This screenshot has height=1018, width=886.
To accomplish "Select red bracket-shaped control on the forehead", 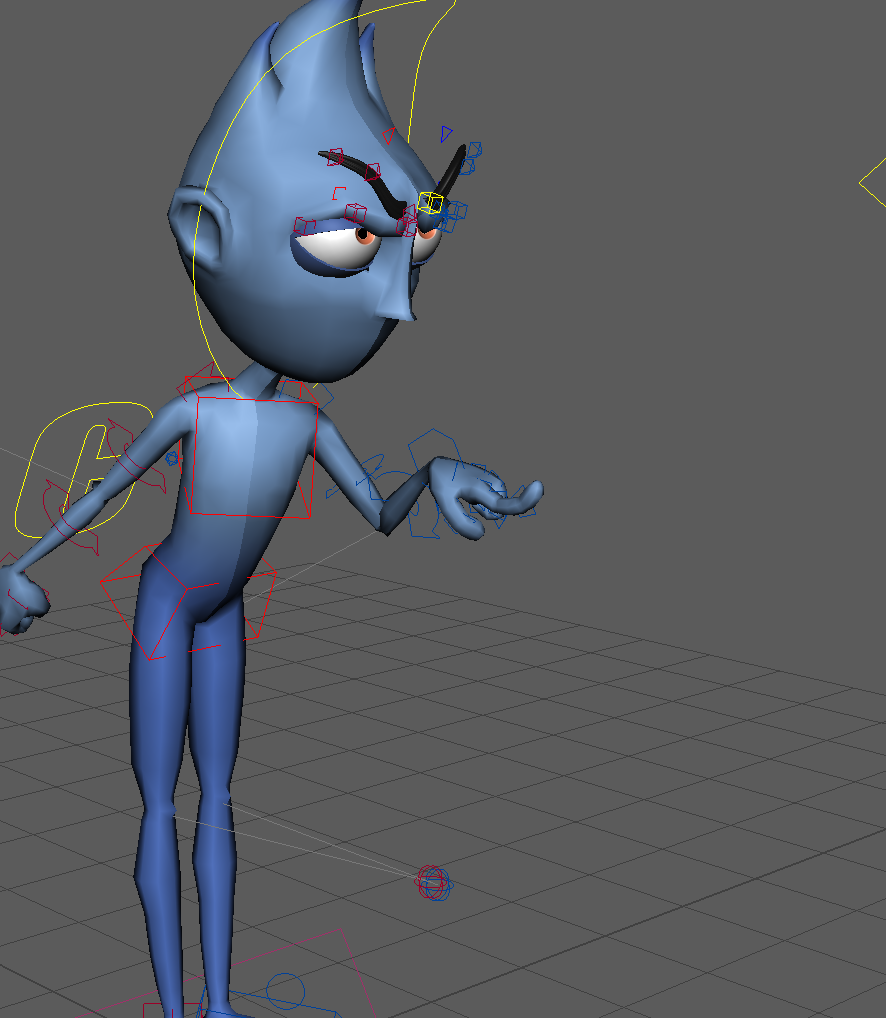I will point(338,193).
